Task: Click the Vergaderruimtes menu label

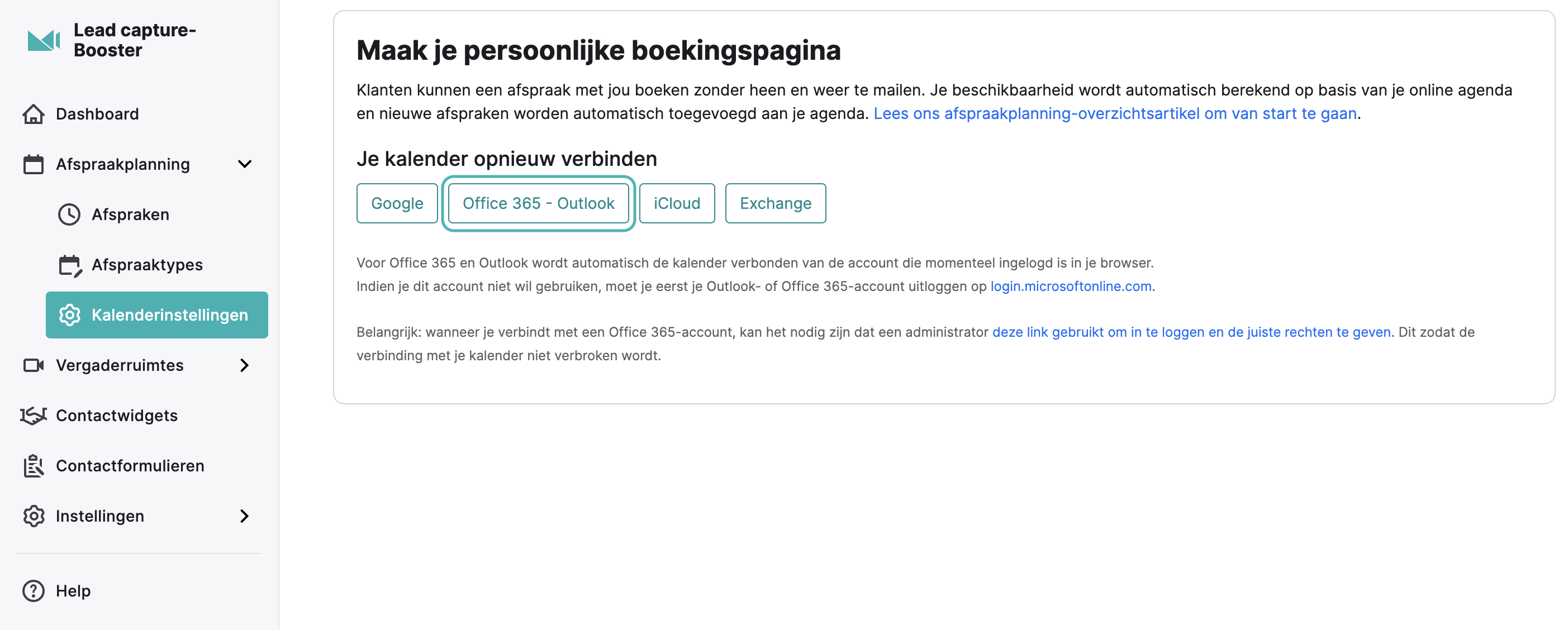Action: pyautogui.click(x=120, y=365)
